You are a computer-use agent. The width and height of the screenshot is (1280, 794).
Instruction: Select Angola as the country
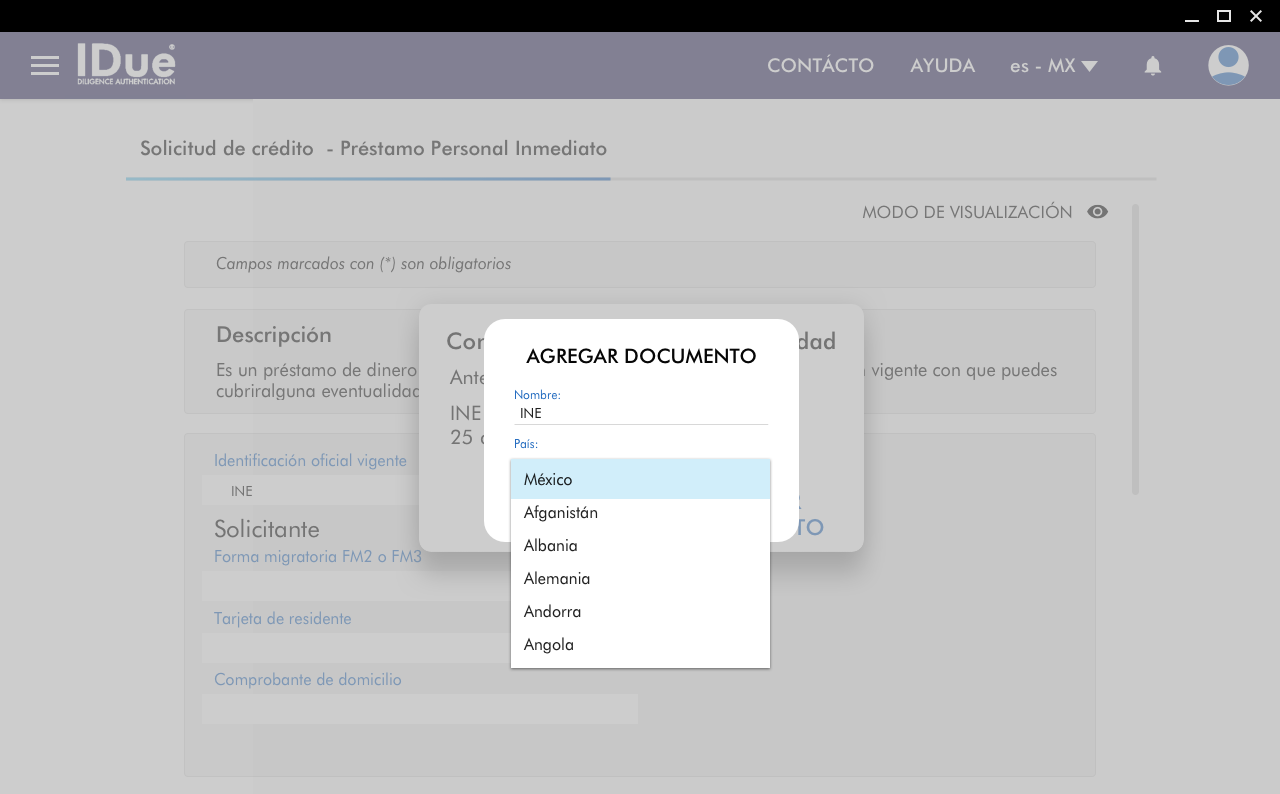(x=640, y=645)
